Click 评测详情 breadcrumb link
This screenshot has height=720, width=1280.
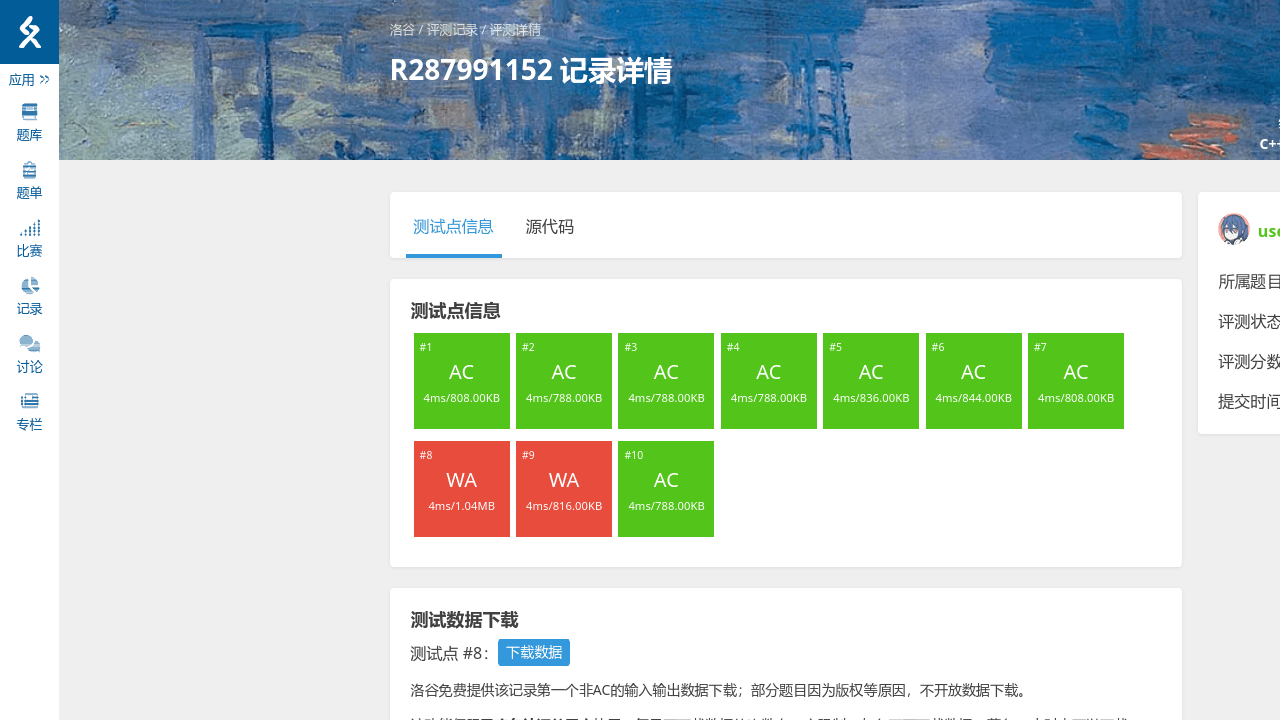click(x=515, y=30)
